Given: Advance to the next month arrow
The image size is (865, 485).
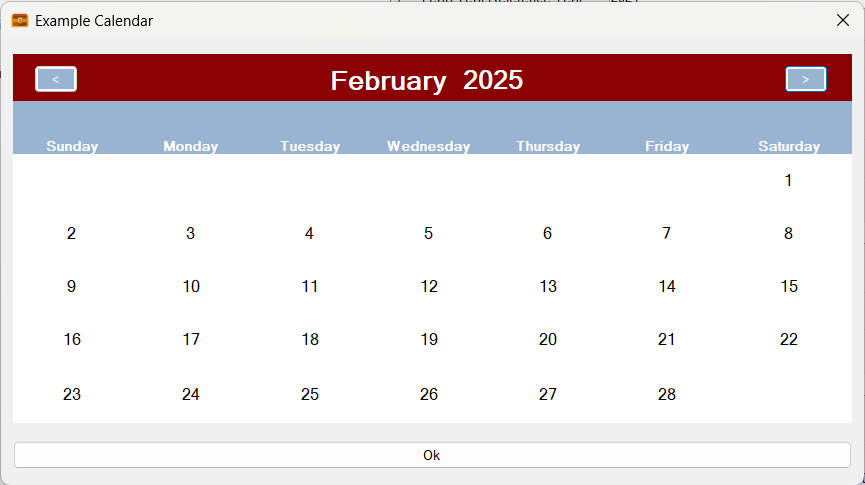Looking at the screenshot, I should click(805, 79).
